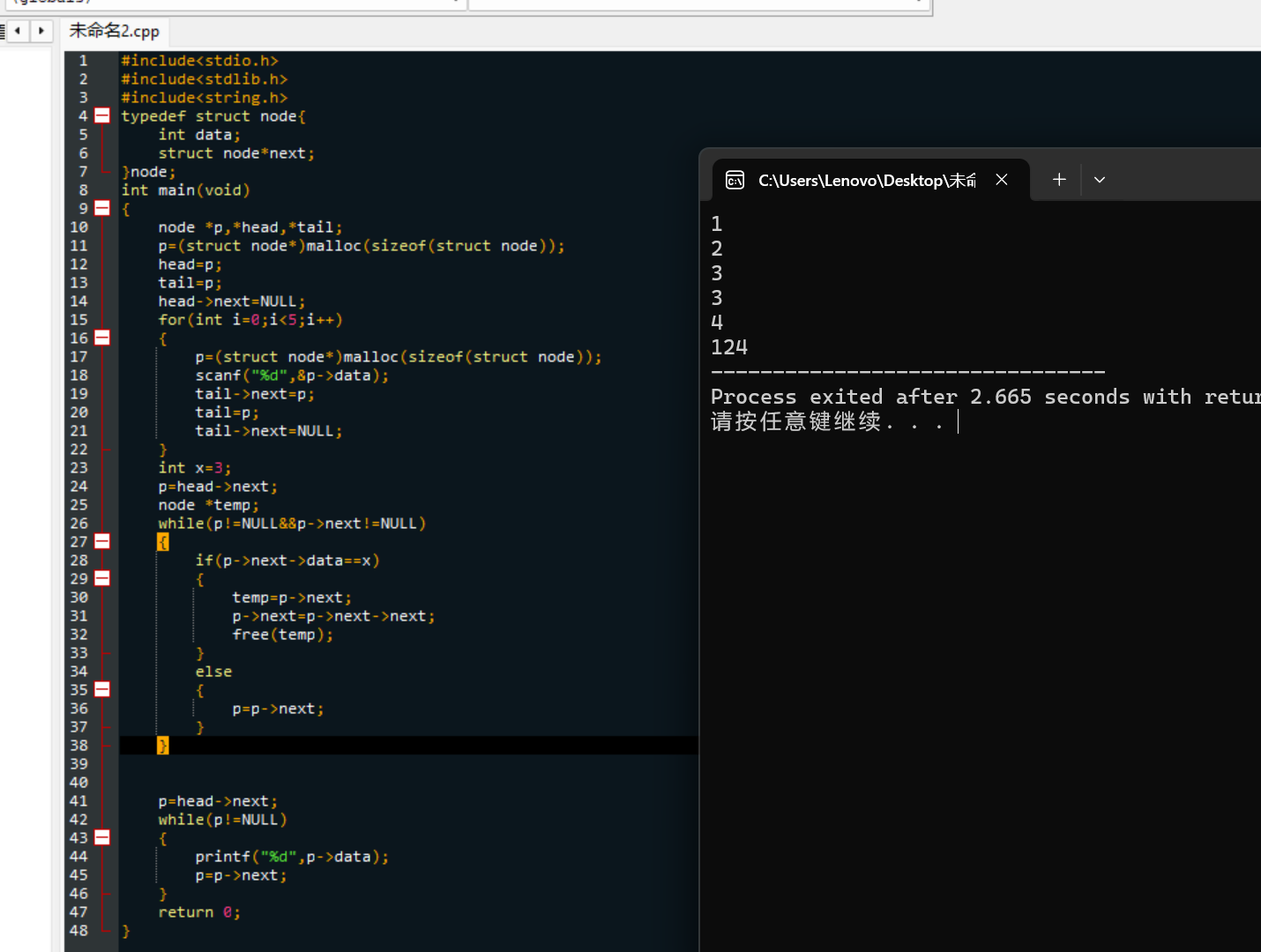The height and width of the screenshot is (952, 1261).
Task: Collapse the while loop fold on line 27
Action: click(102, 541)
